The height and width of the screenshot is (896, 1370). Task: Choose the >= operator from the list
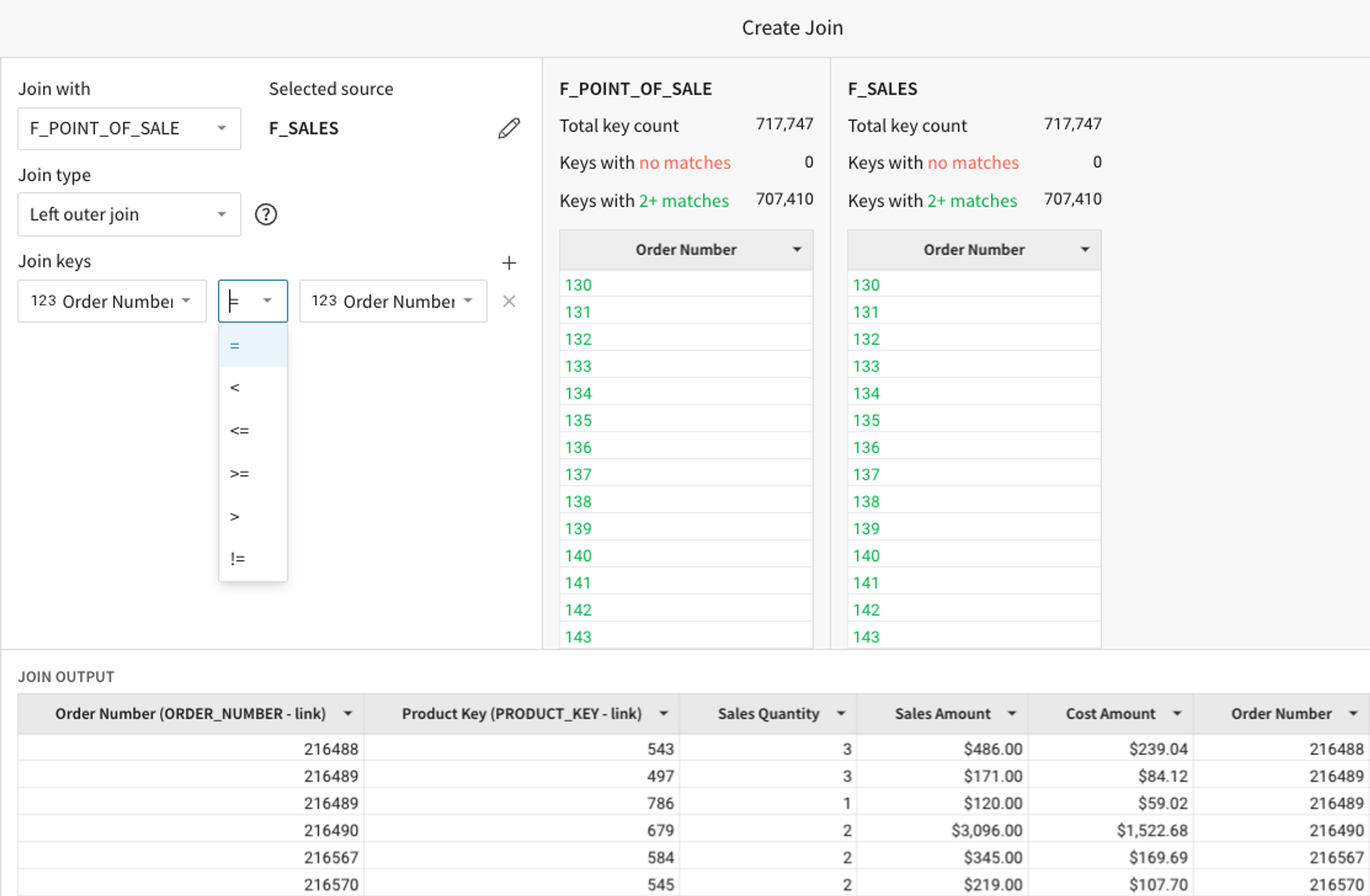[253, 474]
